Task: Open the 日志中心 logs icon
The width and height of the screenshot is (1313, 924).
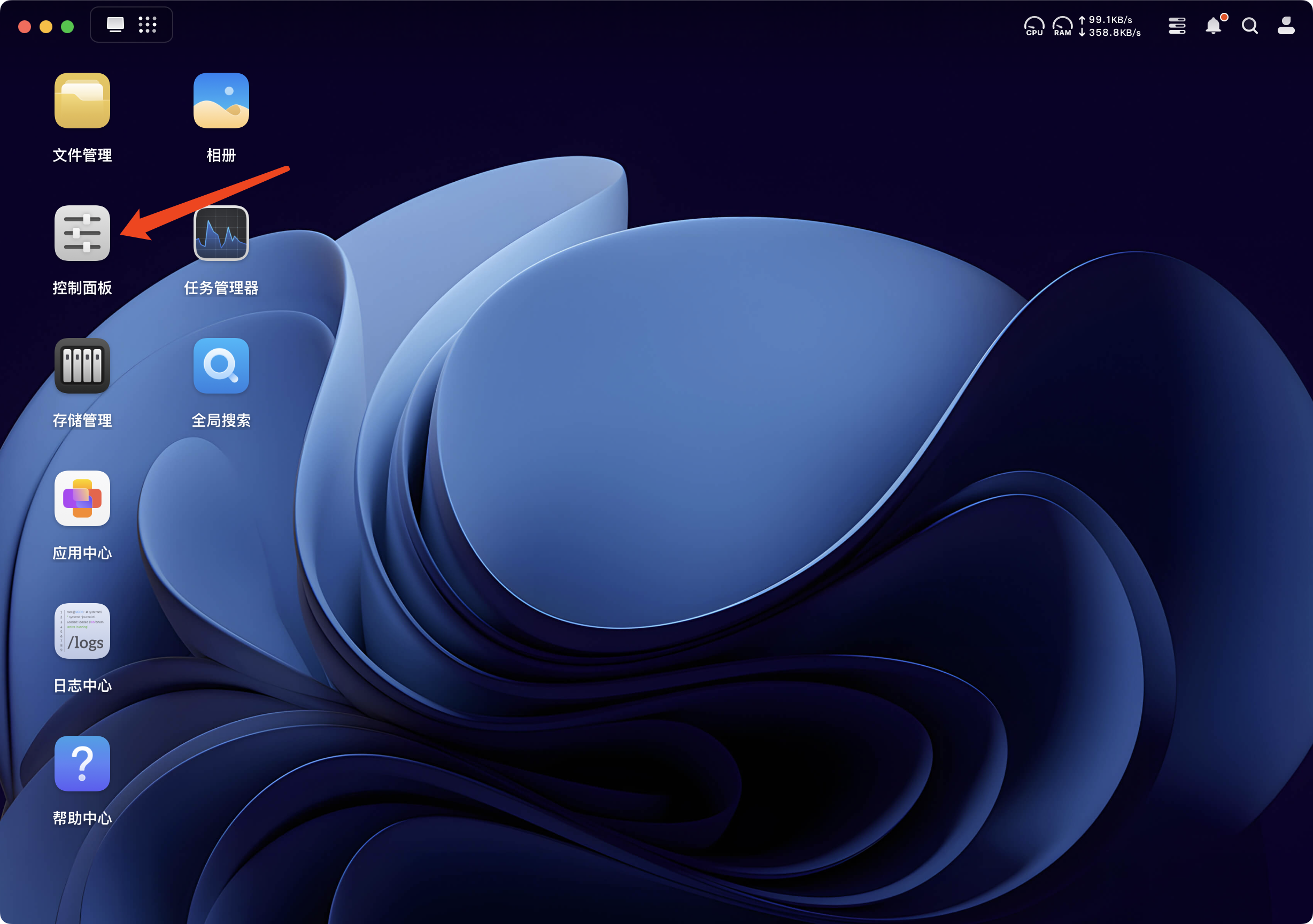Action: [x=82, y=631]
